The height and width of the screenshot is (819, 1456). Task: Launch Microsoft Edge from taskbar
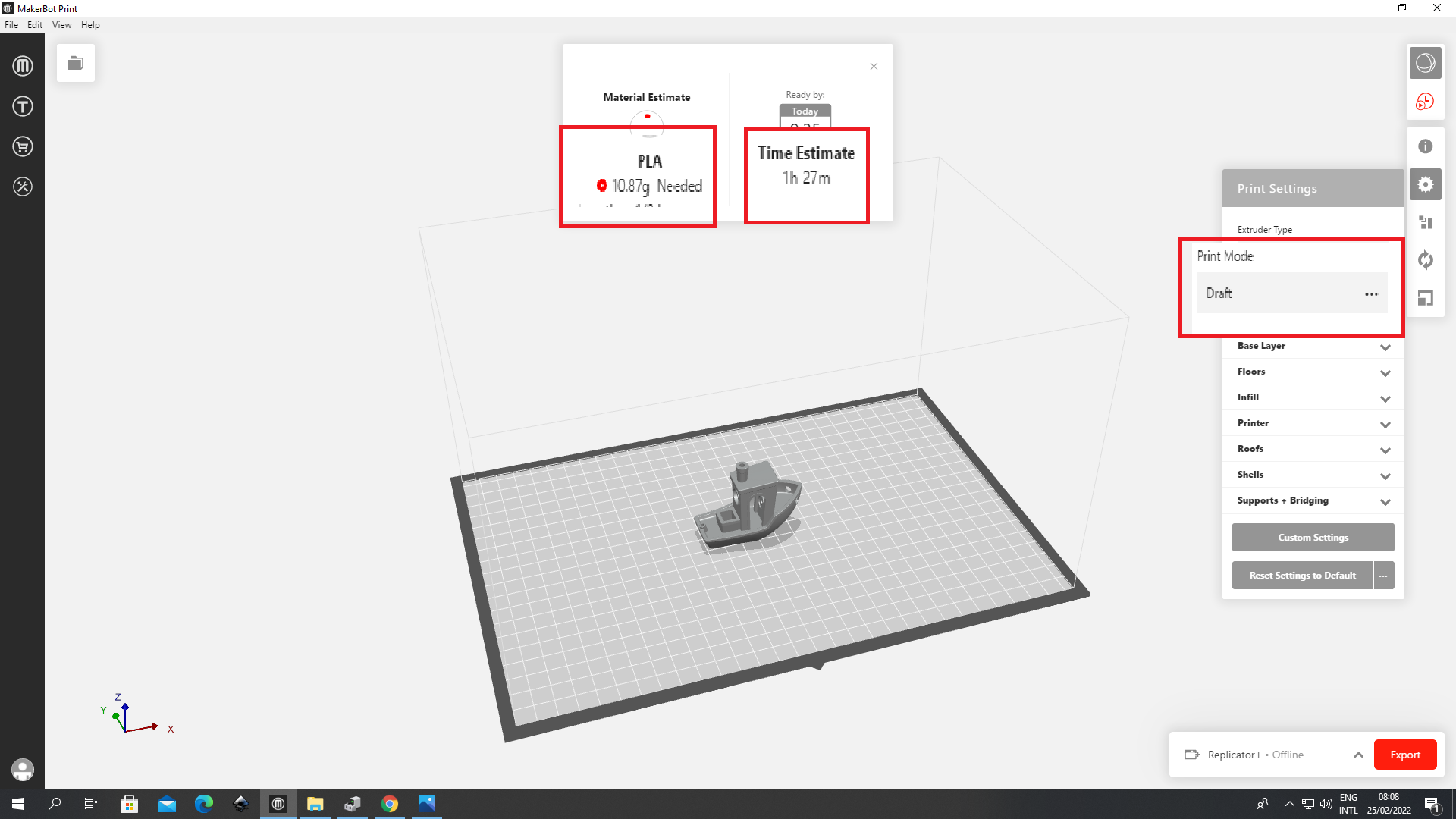coord(203,804)
